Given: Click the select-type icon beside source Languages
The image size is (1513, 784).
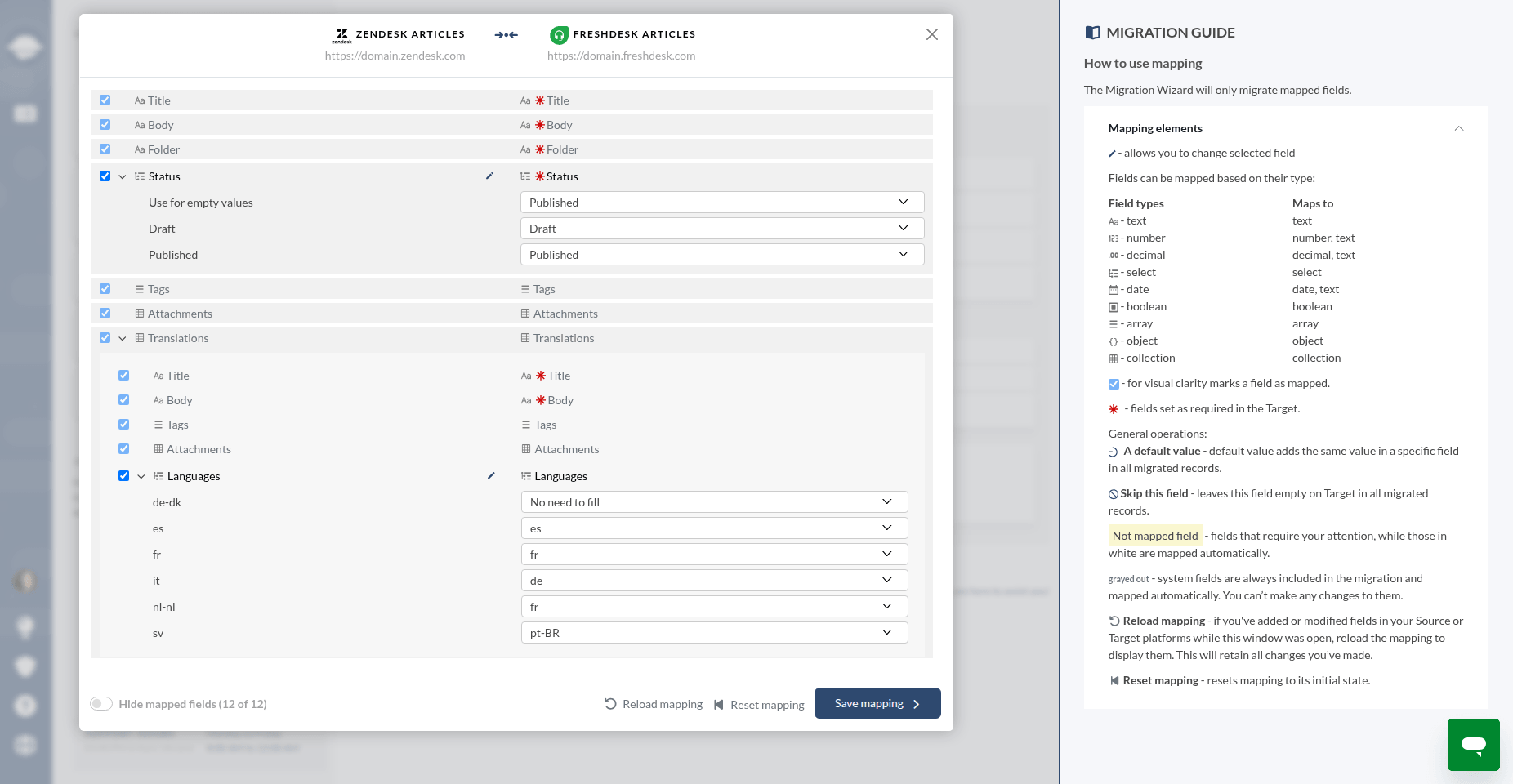Looking at the screenshot, I should pos(158,476).
